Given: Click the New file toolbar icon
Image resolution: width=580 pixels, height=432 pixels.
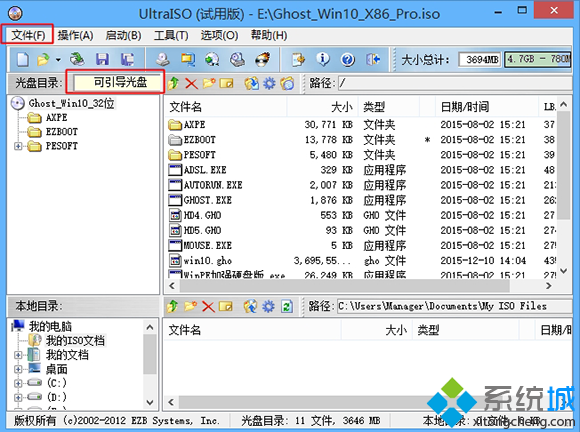Looking at the screenshot, I should (23, 59).
